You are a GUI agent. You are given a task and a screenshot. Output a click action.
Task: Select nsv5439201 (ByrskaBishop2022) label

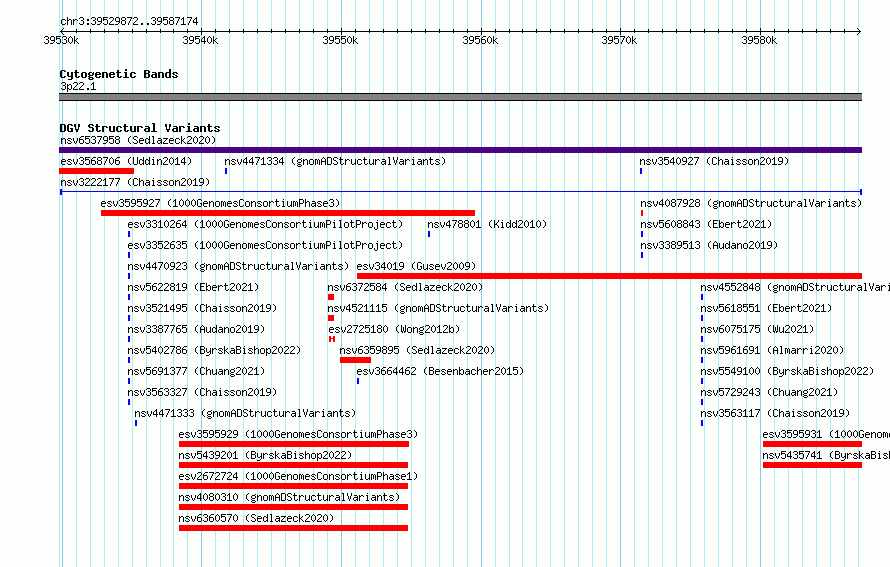point(265,455)
